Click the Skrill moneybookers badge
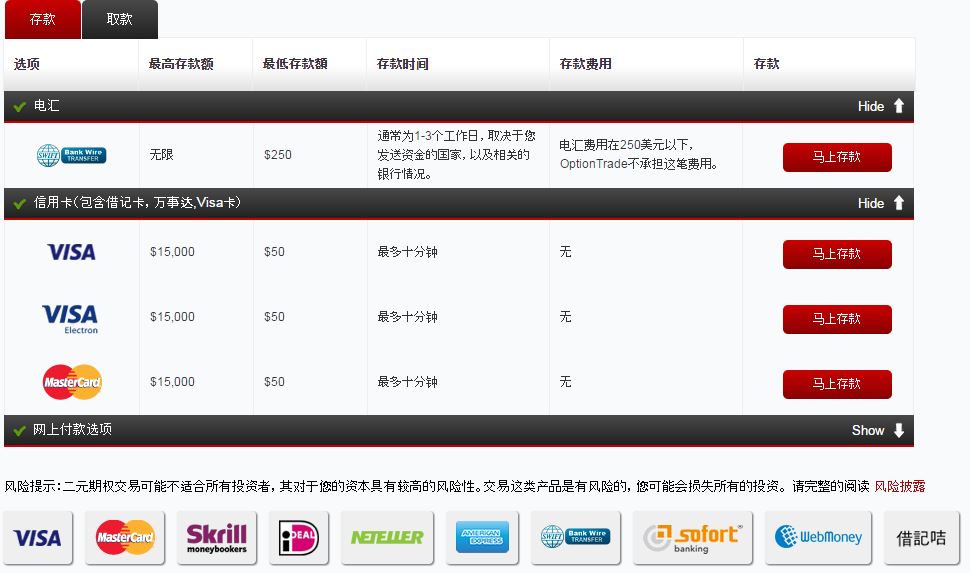The width and height of the screenshot is (970, 573). (x=217, y=538)
